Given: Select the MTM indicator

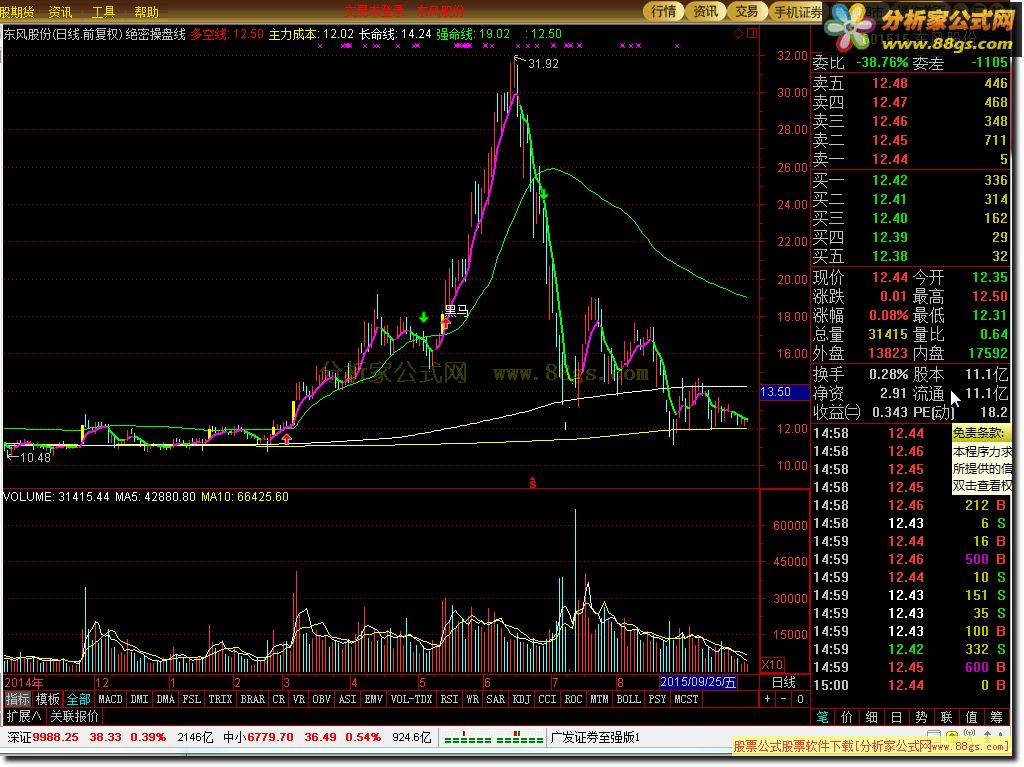Looking at the screenshot, I should click(x=600, y=699).
